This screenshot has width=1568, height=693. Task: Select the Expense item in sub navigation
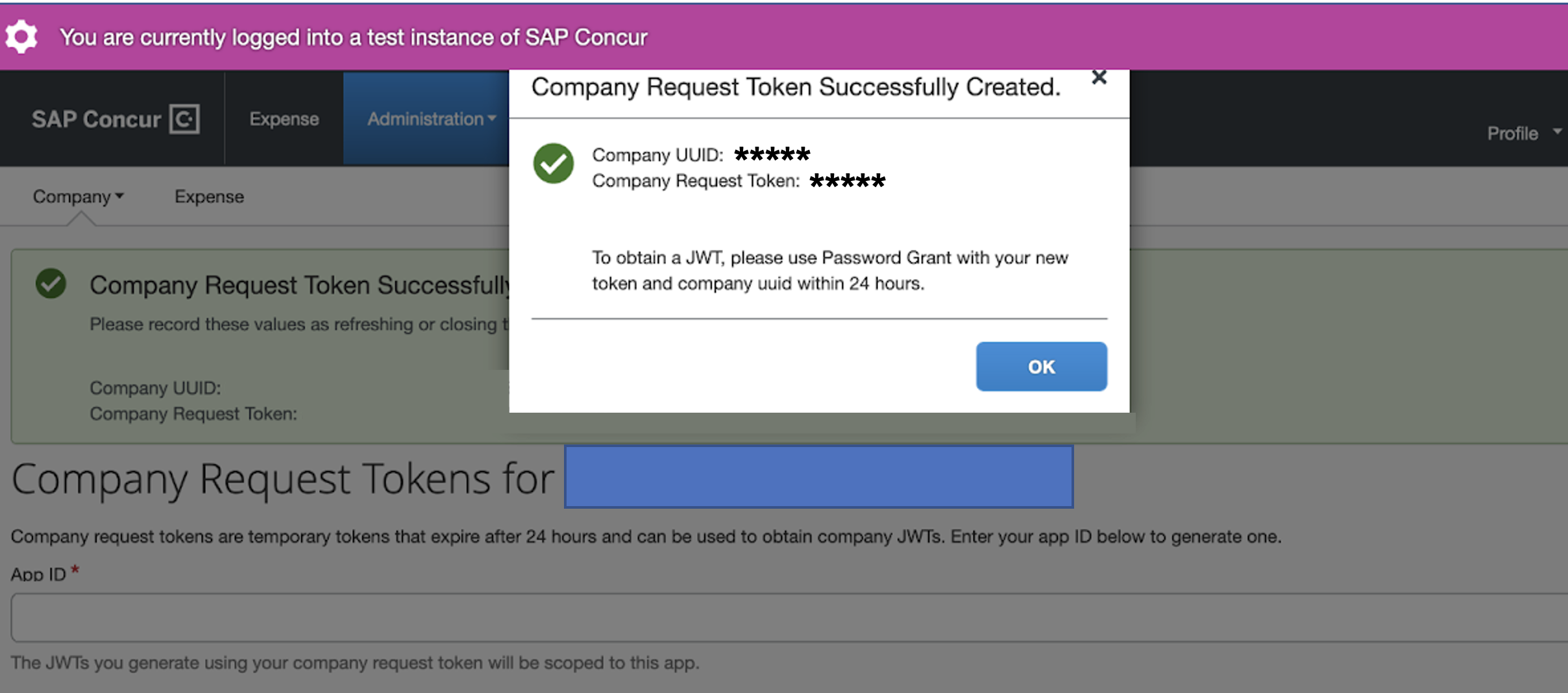pos(209,197)
